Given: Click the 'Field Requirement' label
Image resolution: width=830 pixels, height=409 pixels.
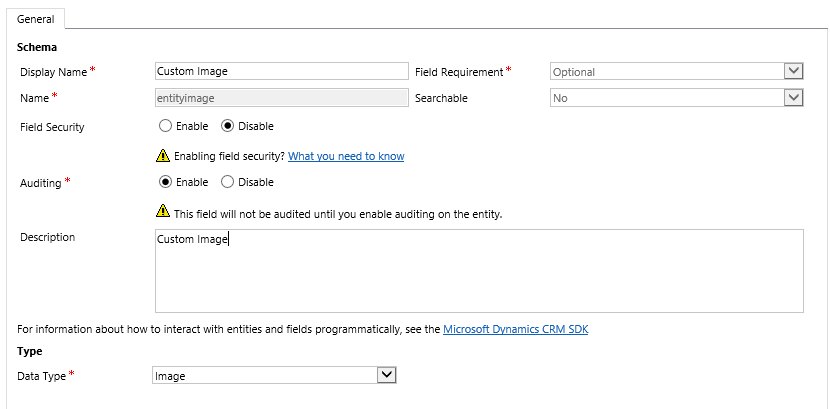Looking at the screenshot, I should click(459, 72).
